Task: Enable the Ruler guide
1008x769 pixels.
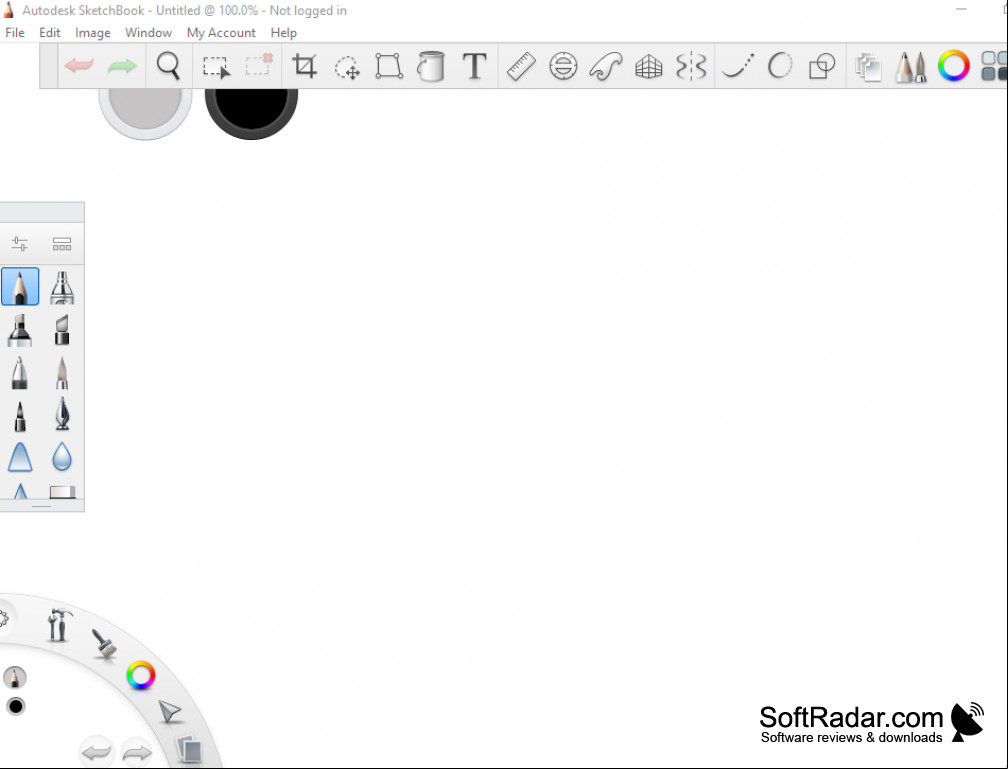Action: tap(521, 66)
